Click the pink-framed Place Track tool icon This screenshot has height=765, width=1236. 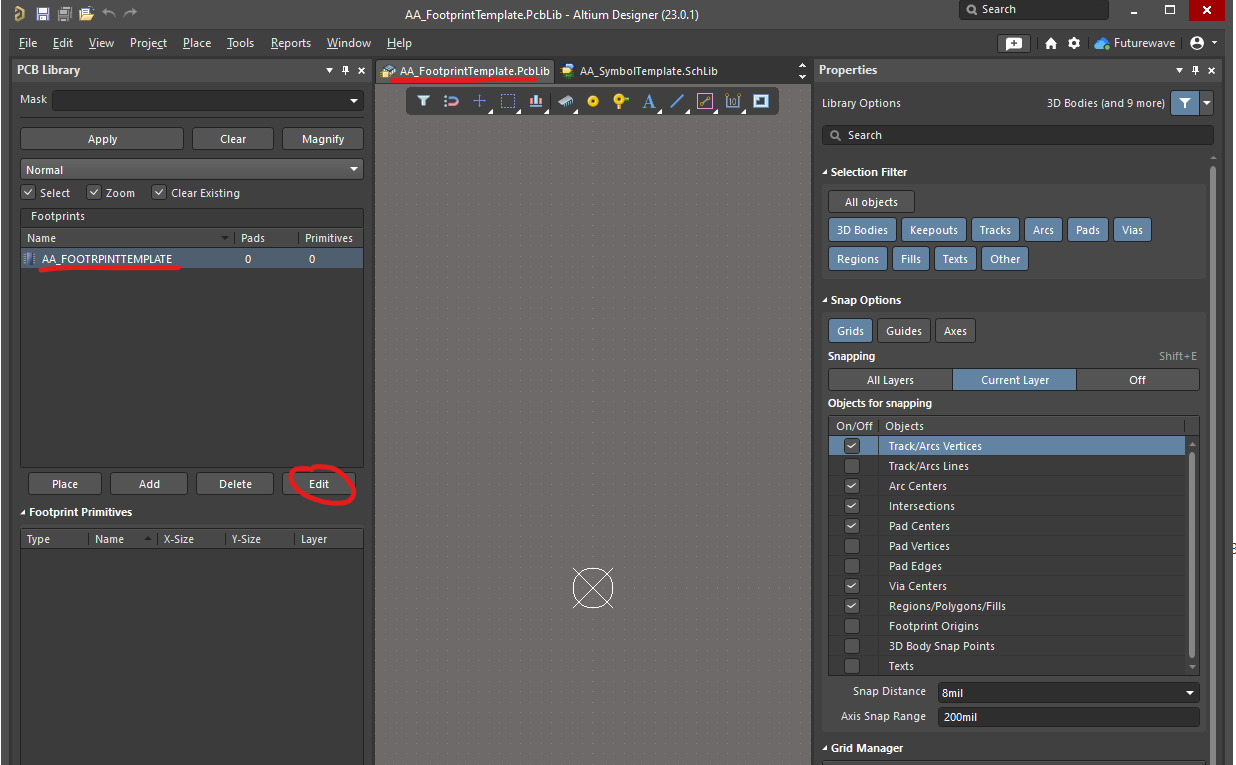pos(705,101)
